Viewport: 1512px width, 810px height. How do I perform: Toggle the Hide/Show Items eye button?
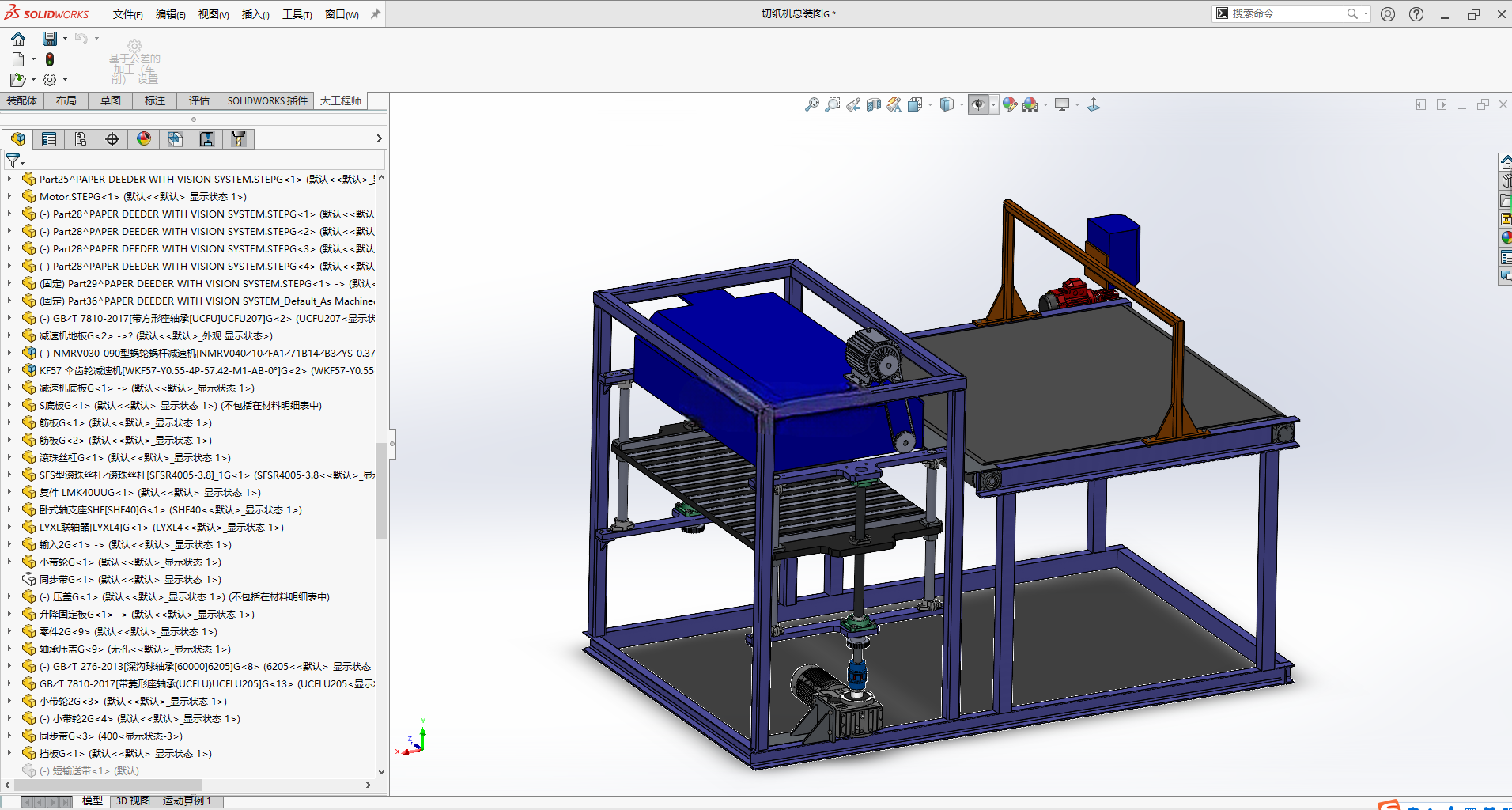tap(978, 104)
